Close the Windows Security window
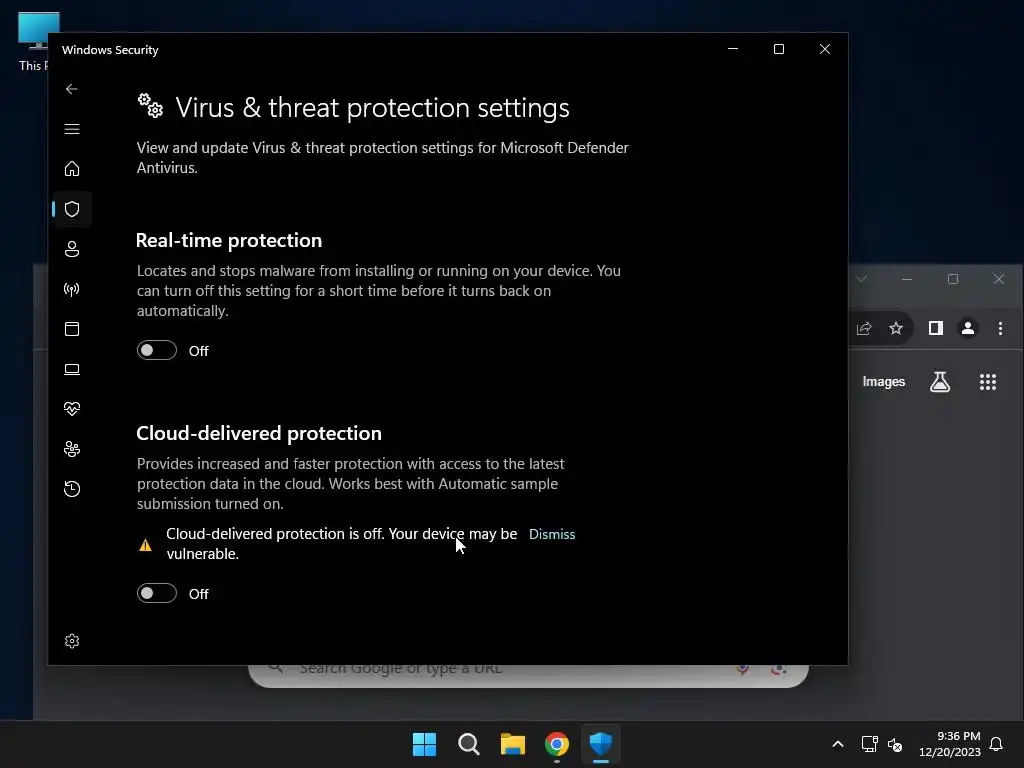The image size is (1024, 768). point(825,49)
